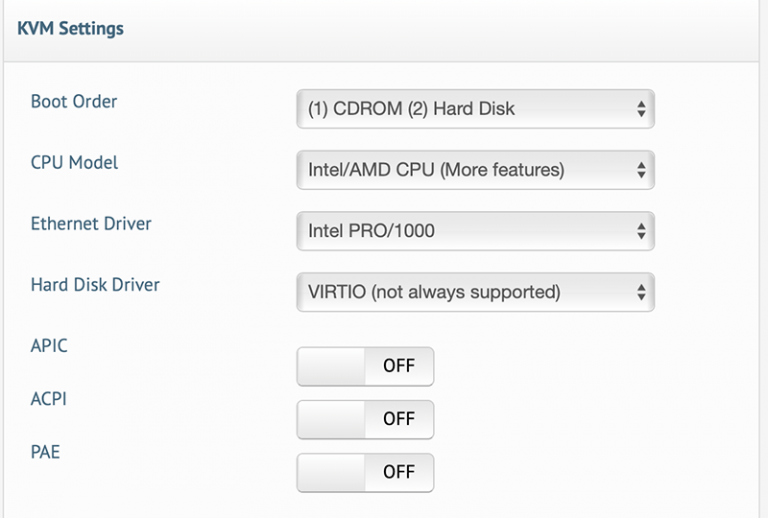Enable the APIC switch
768x518 pixels.
[x=365, y=366]
